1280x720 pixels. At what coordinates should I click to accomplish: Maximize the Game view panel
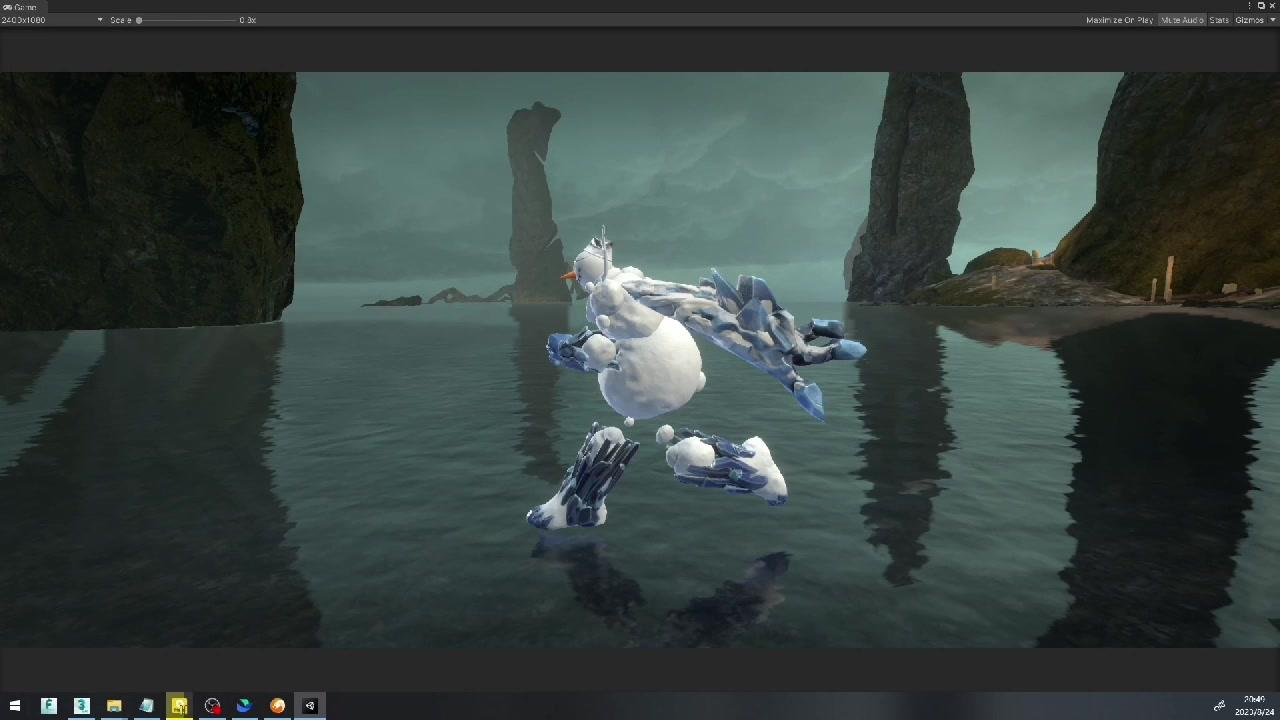(1261, 6)
